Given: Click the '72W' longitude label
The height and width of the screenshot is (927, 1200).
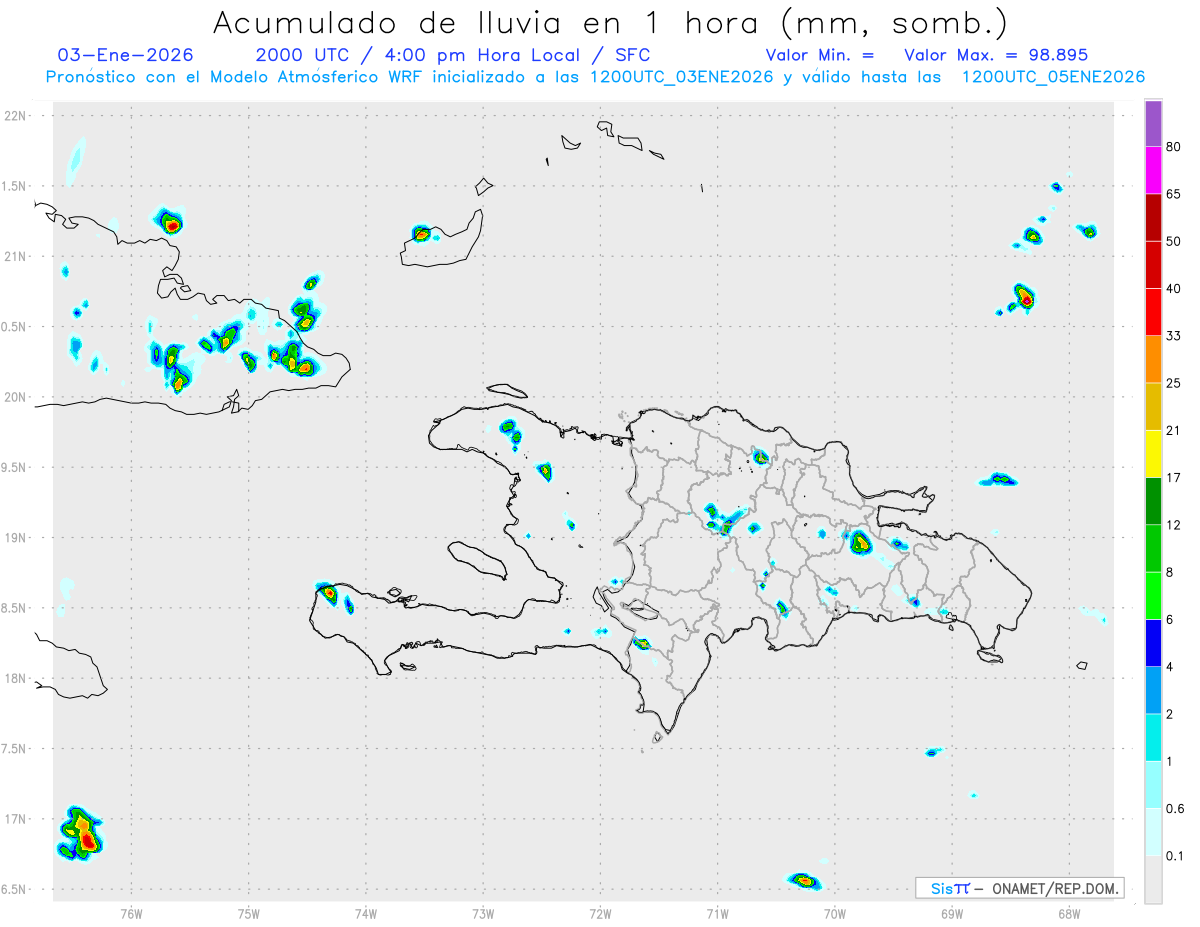Looking at the screenshot, I should pyautogui.click(x=600, y=913).
